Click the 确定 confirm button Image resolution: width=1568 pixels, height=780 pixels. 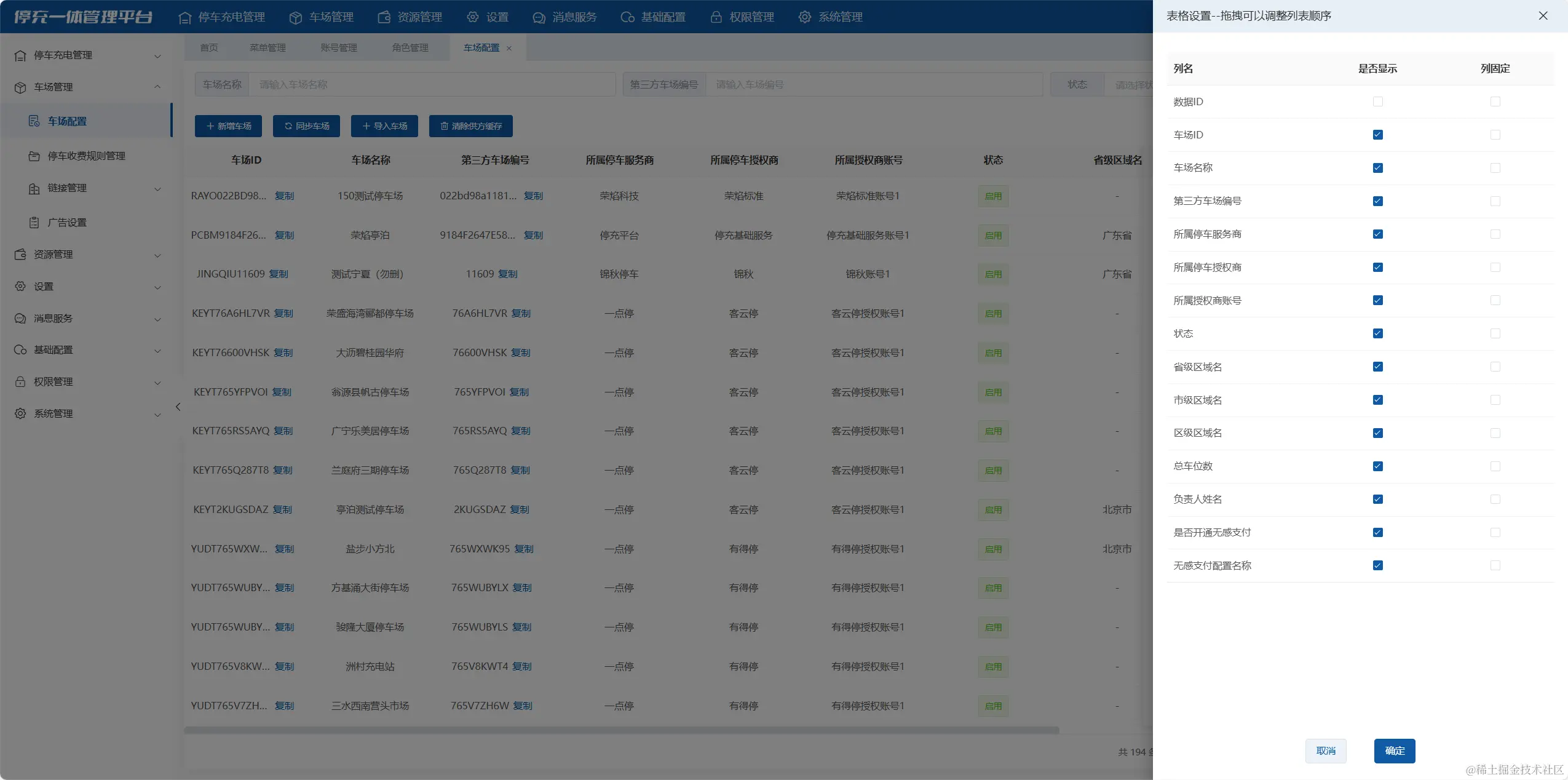pyautogui.click(x=1394, y=750)
